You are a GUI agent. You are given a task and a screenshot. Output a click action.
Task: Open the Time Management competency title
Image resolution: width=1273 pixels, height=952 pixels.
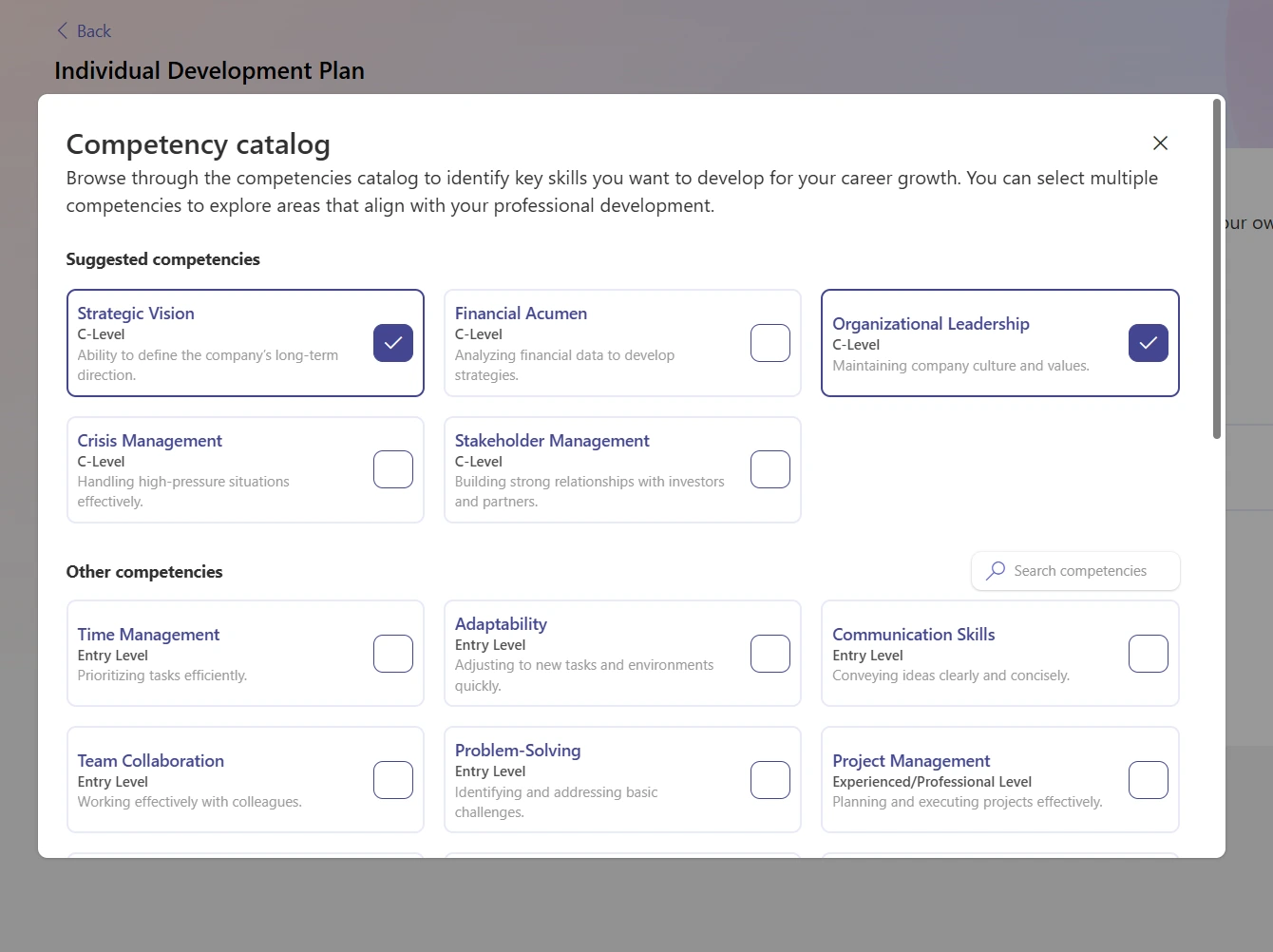(x=148, y=635)
